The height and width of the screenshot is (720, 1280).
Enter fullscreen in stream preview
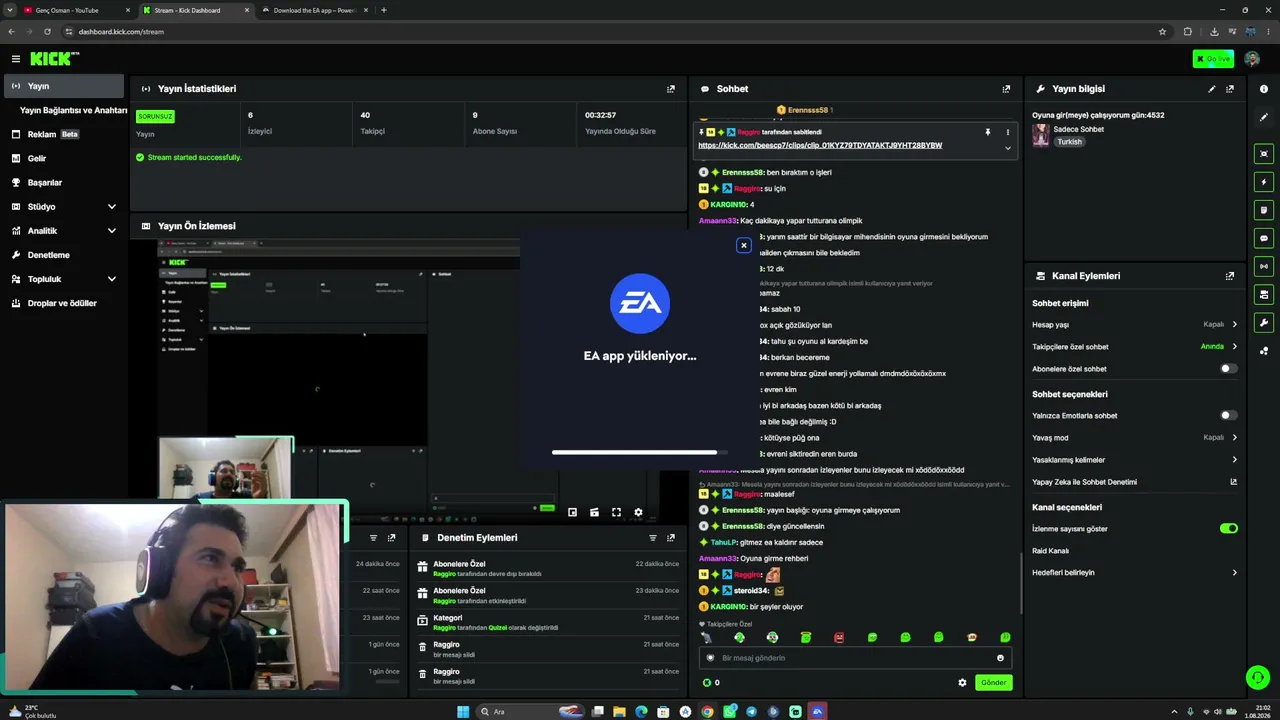[616, 512]
